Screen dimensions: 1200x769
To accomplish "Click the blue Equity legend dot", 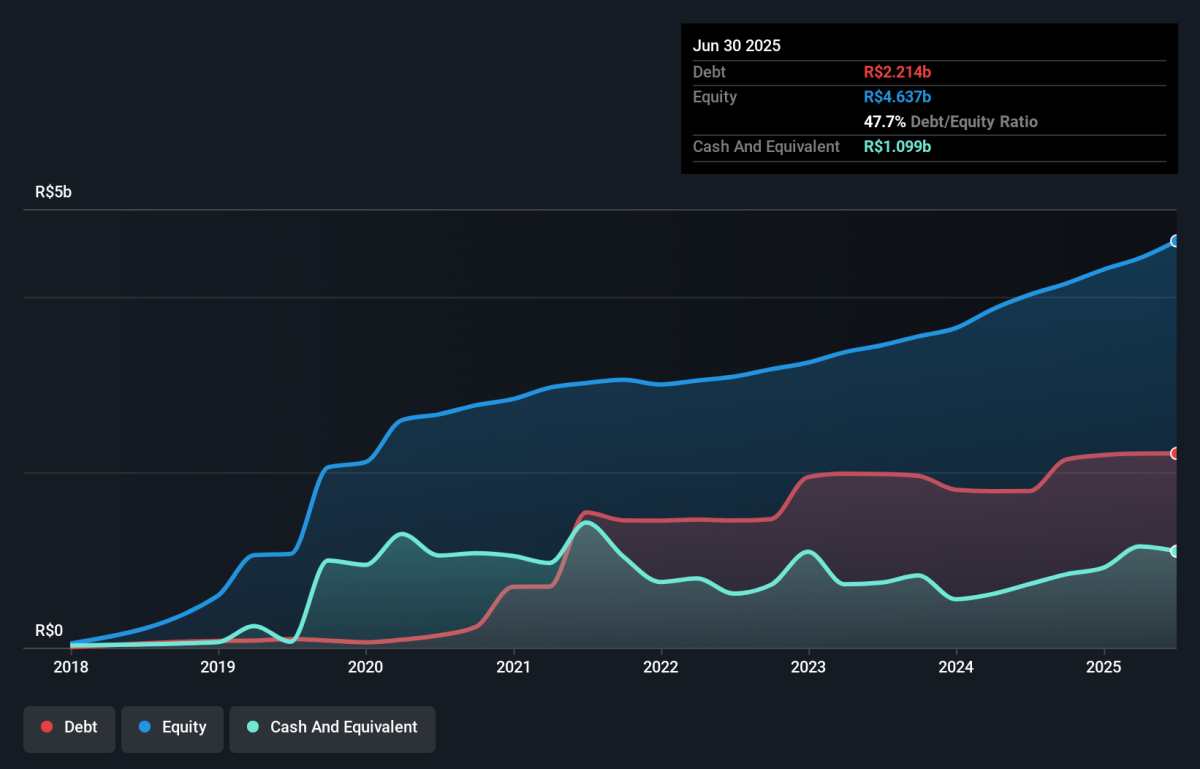I will tap(144, 727).
